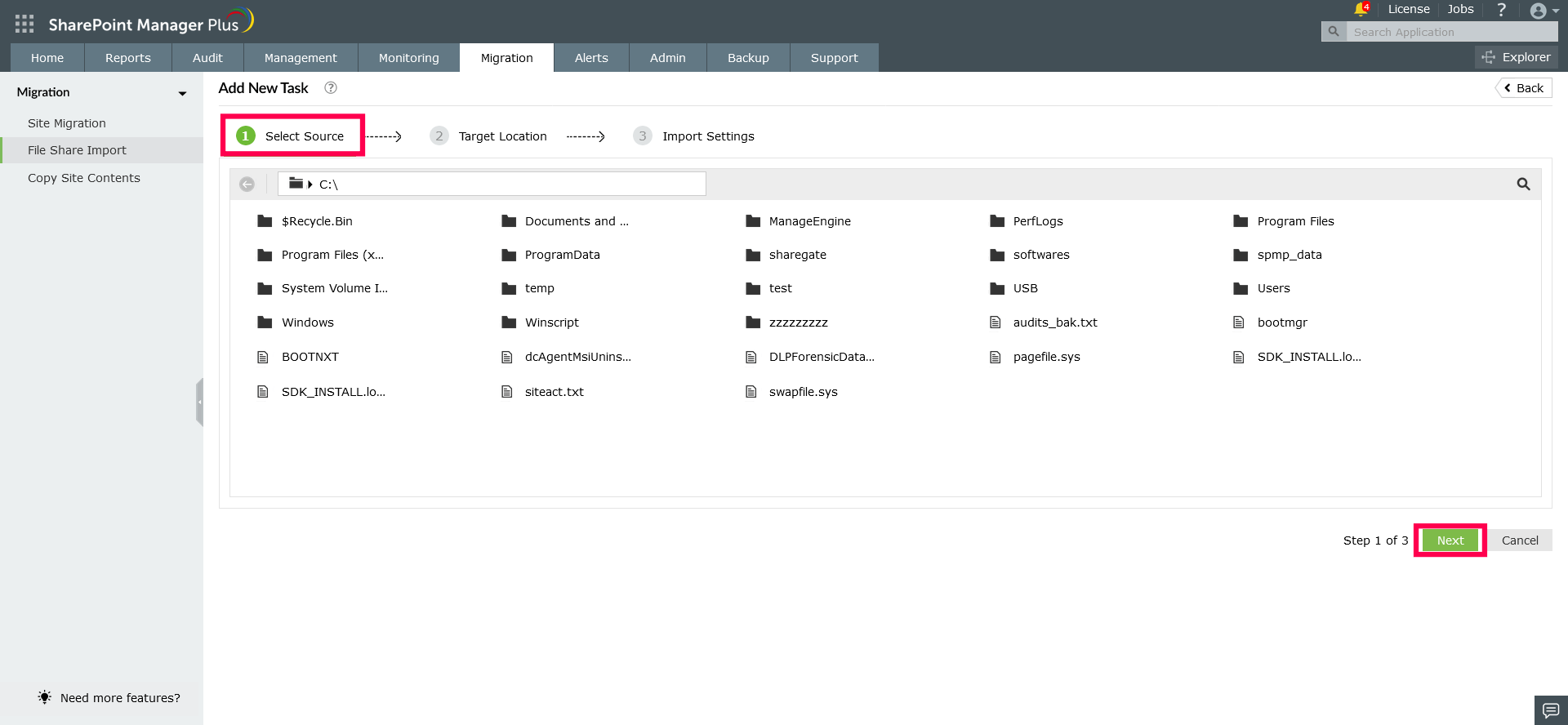Select the sharegate folder icon
Screen dimensions: 1568x725
(x=753, y=255)
